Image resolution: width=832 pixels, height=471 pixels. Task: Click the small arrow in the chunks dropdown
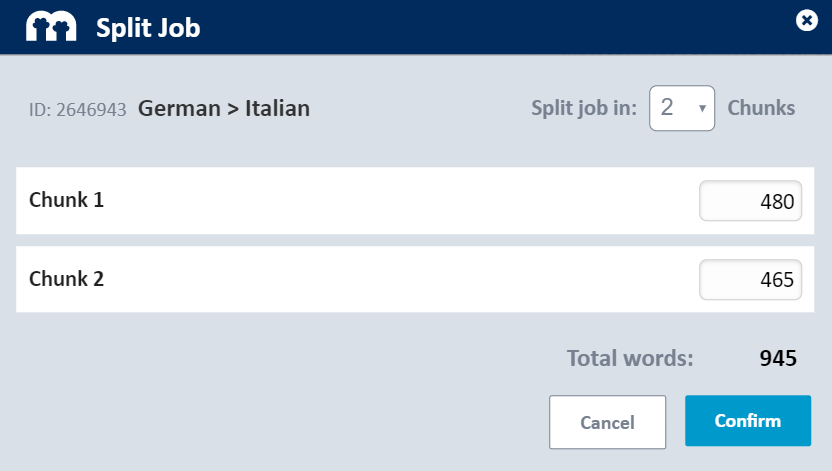702,109
